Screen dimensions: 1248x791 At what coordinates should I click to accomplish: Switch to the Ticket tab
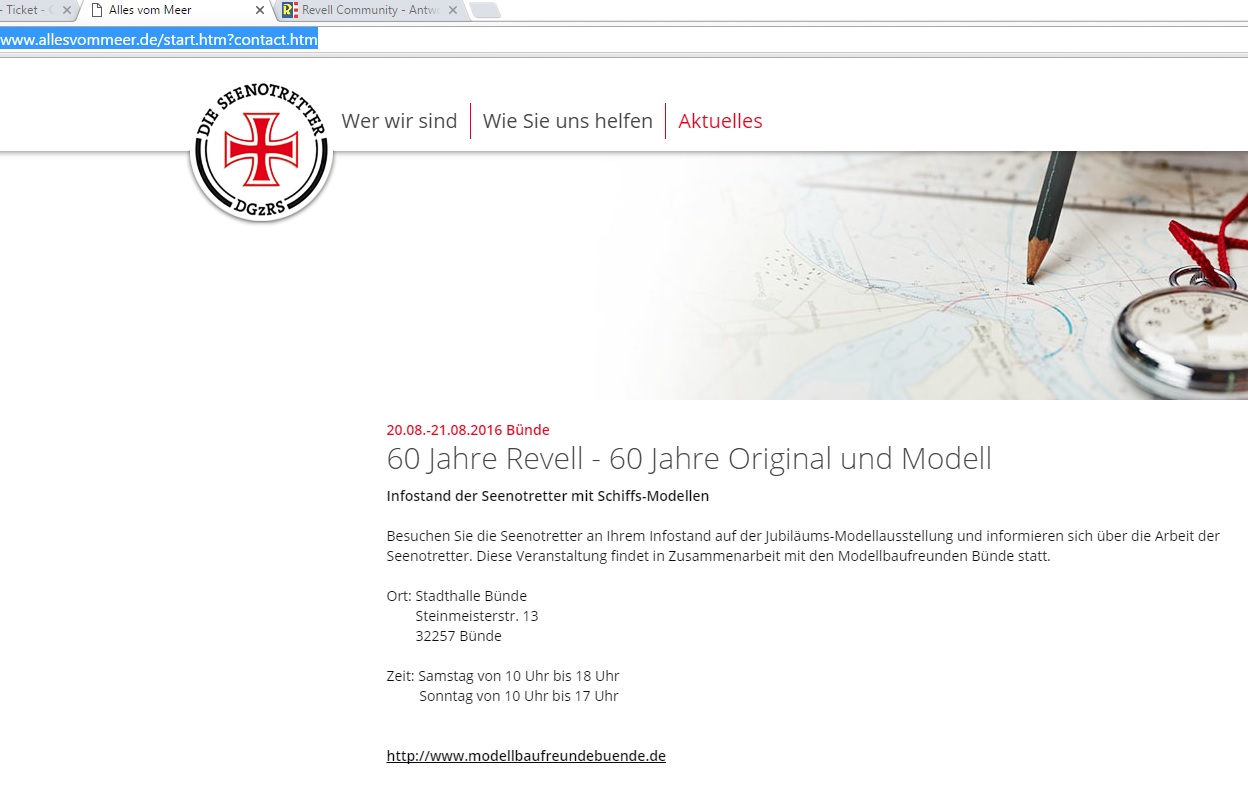click(25, 10)
